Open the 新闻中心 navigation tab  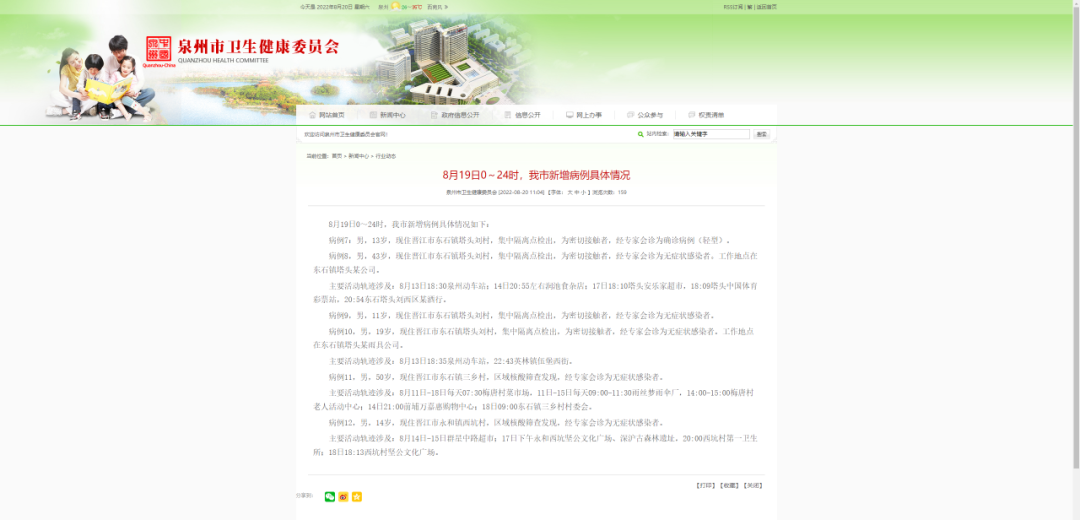(392, 115)
